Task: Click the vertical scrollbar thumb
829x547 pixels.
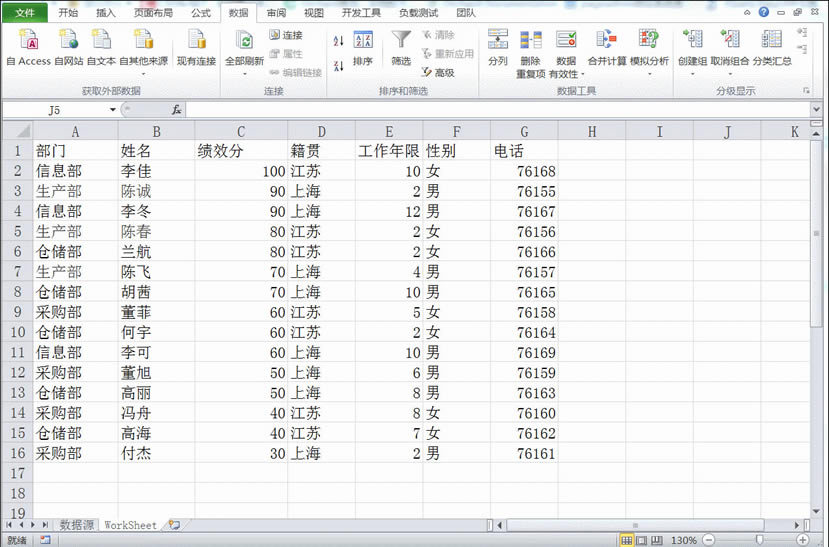Action: coord(816,233)
